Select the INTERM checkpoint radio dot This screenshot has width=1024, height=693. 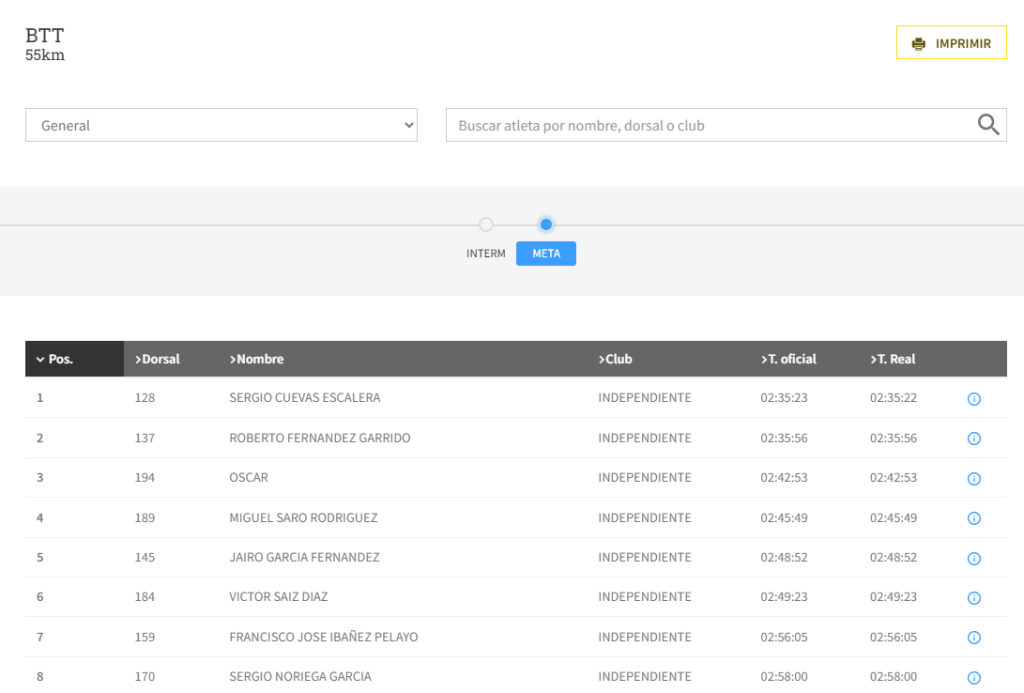tap(486, 224)
